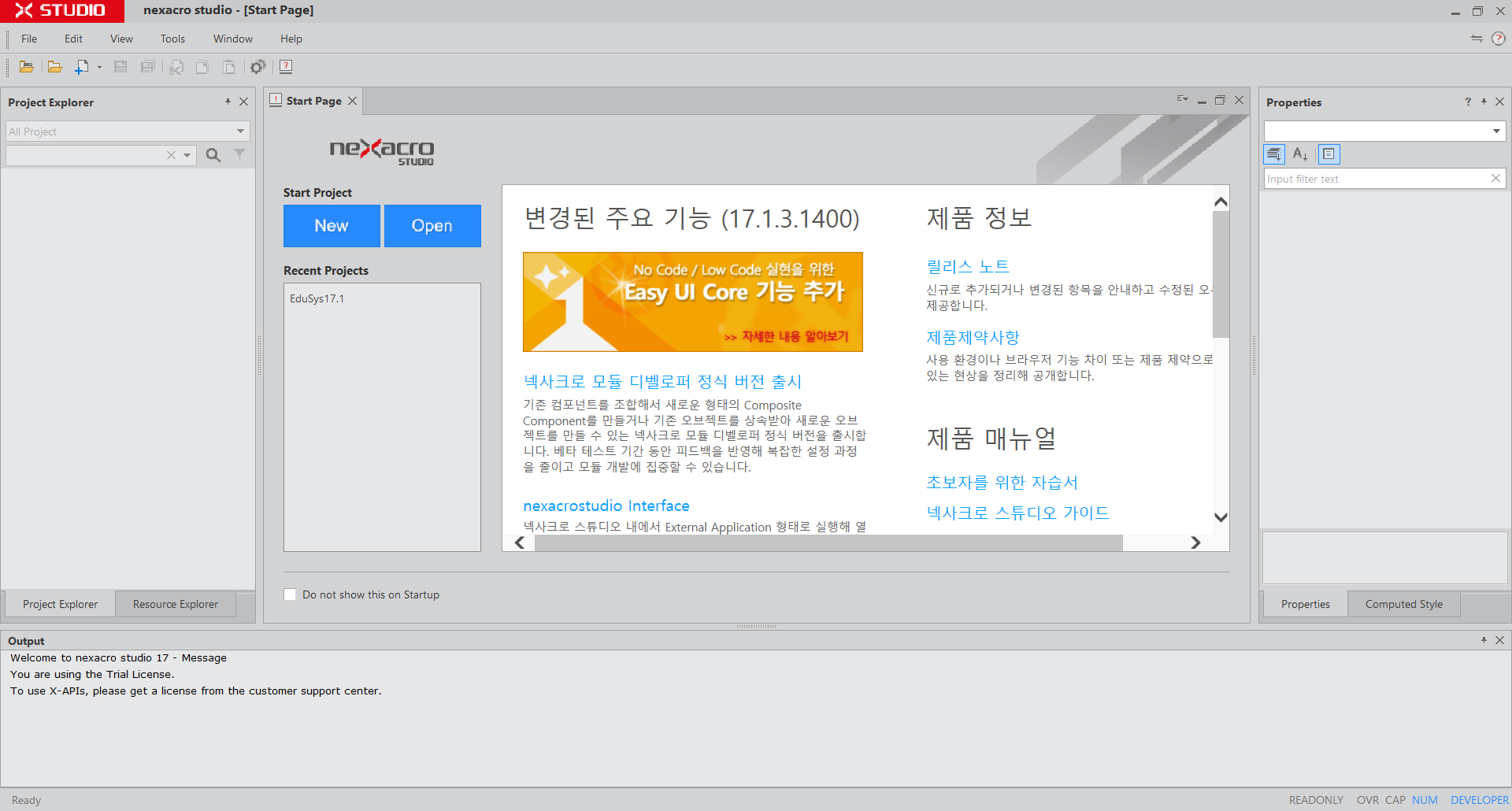This screenshot has height=811, width=1512.
Task: Click the Save All toolbar icon
Action: point(147,67)
